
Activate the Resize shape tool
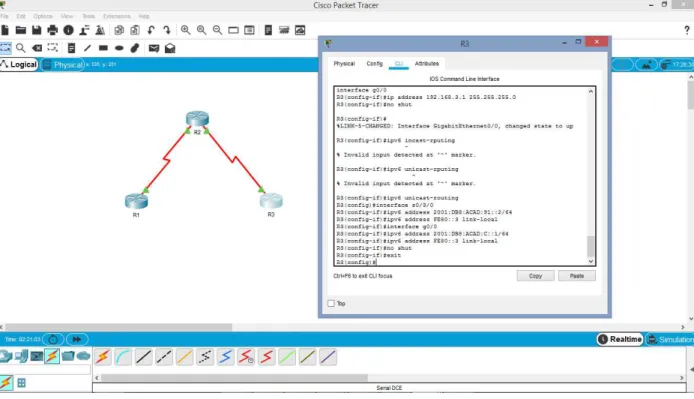coord(53,47)
